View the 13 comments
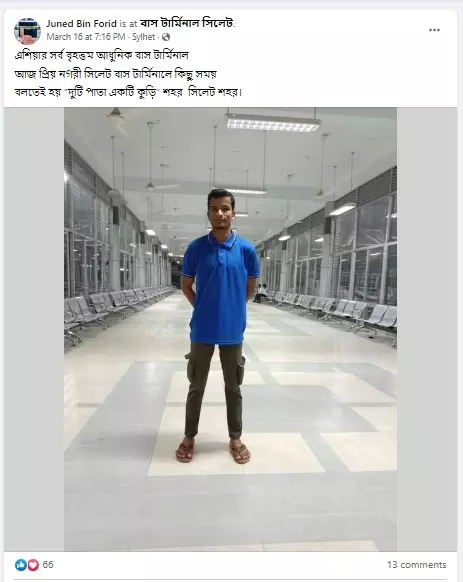Image resolution: width=463 pixels, height=582 pixels. click(417, 565)
